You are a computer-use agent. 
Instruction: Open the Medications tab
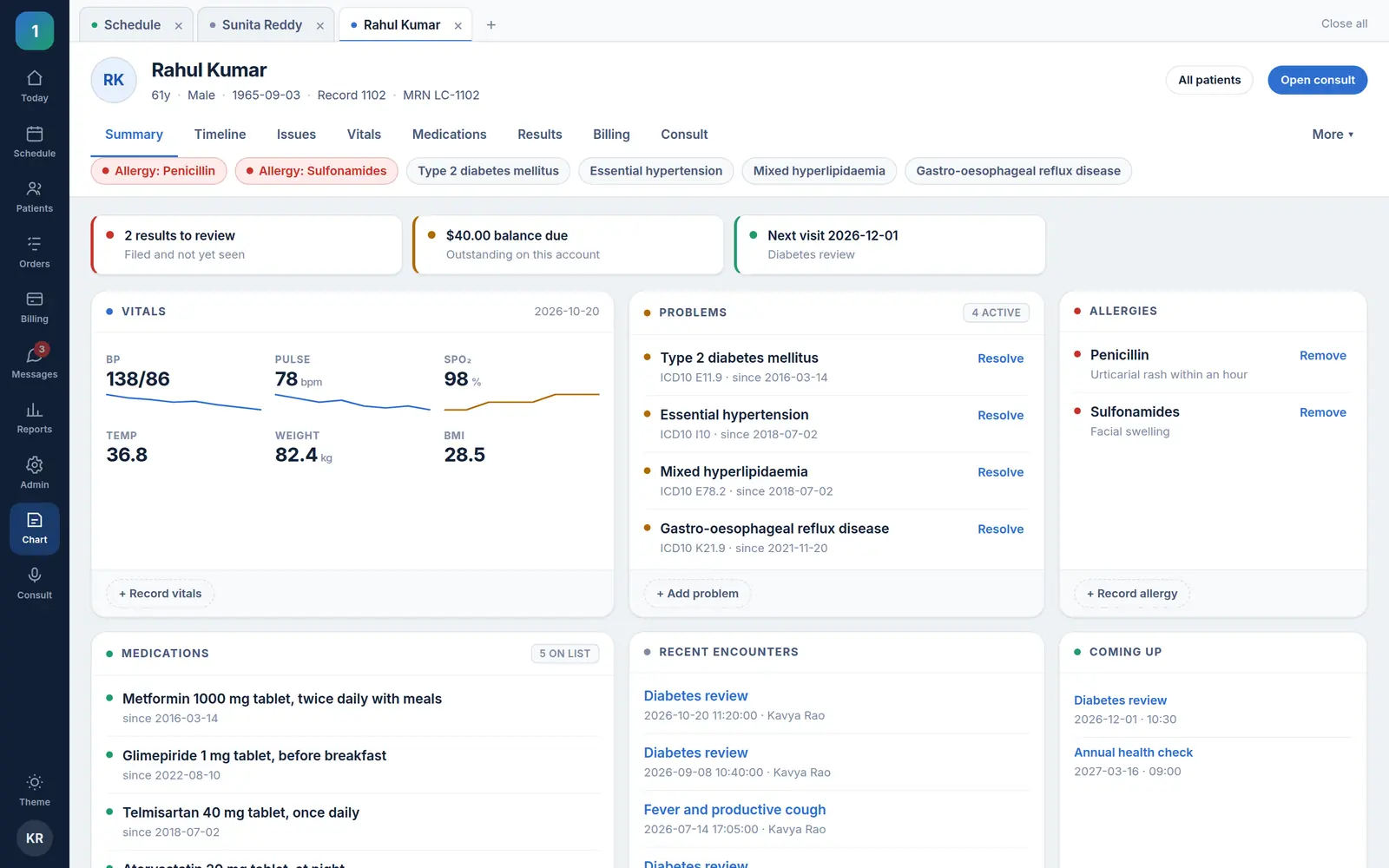pos(450,135)
